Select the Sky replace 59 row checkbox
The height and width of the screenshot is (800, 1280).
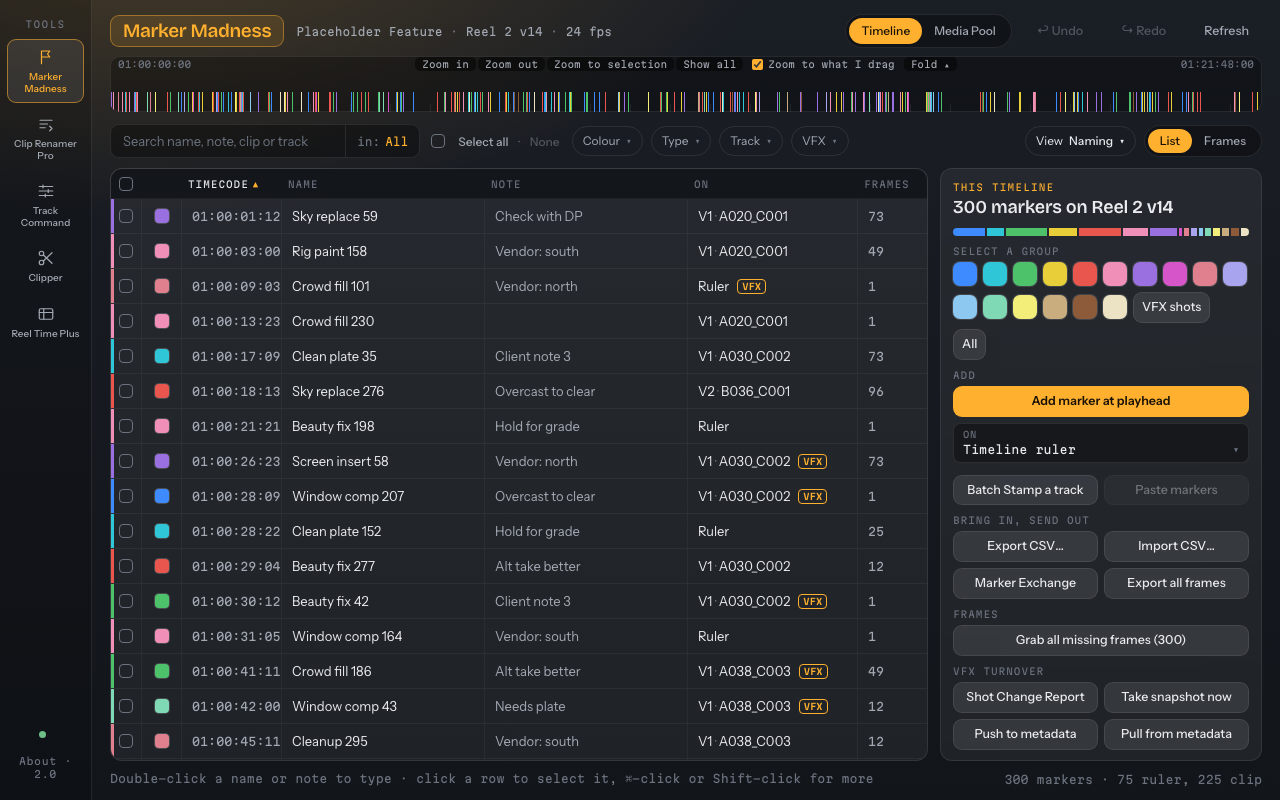click(126, 216)
